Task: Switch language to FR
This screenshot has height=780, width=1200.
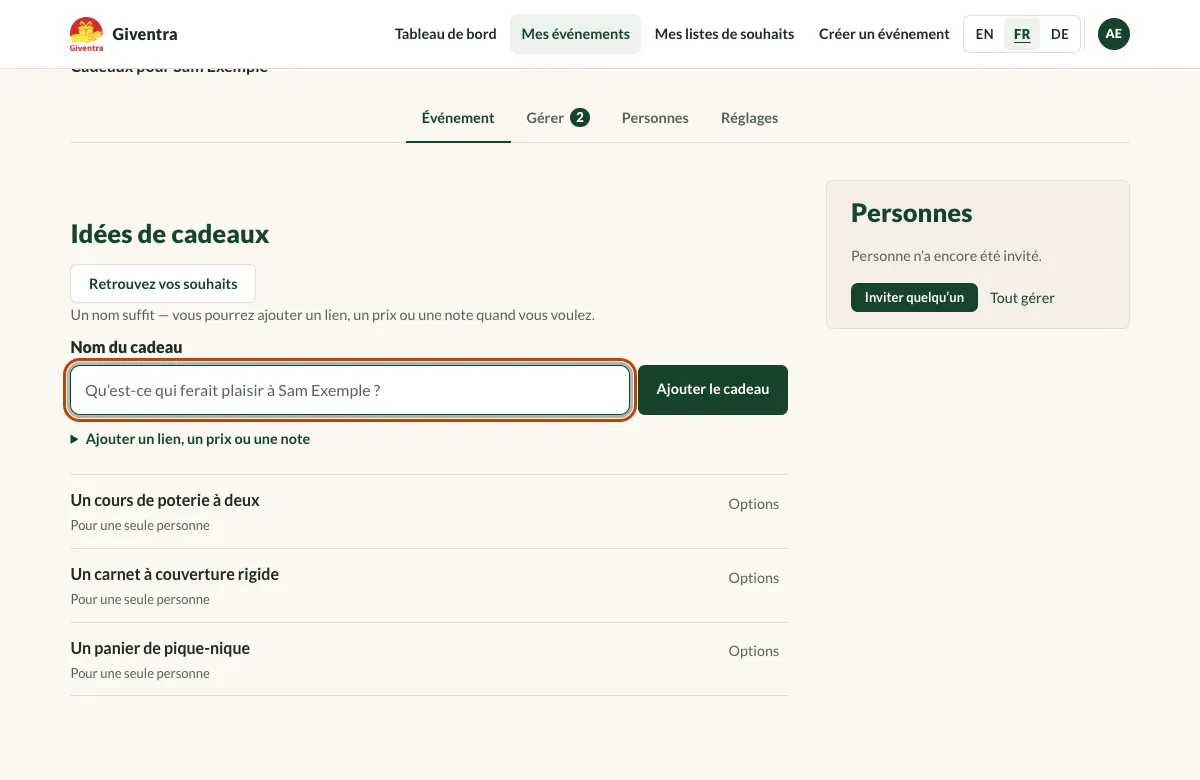Action: click(x=1022, y=34)
